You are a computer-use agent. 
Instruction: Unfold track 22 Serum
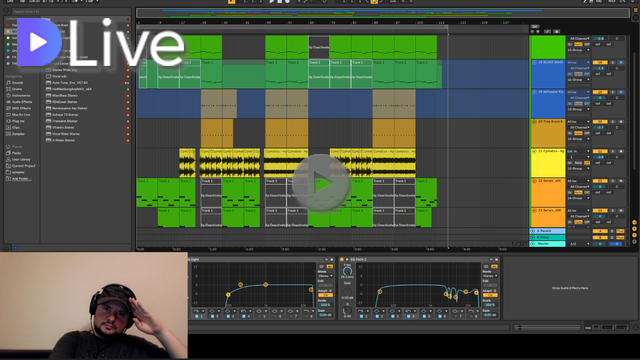(534, 181)
